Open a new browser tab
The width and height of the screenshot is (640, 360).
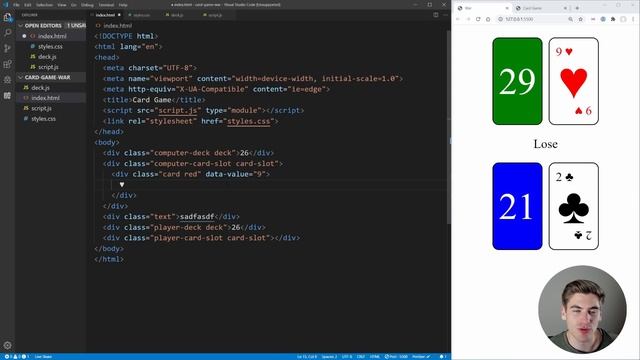click(577, 8)
